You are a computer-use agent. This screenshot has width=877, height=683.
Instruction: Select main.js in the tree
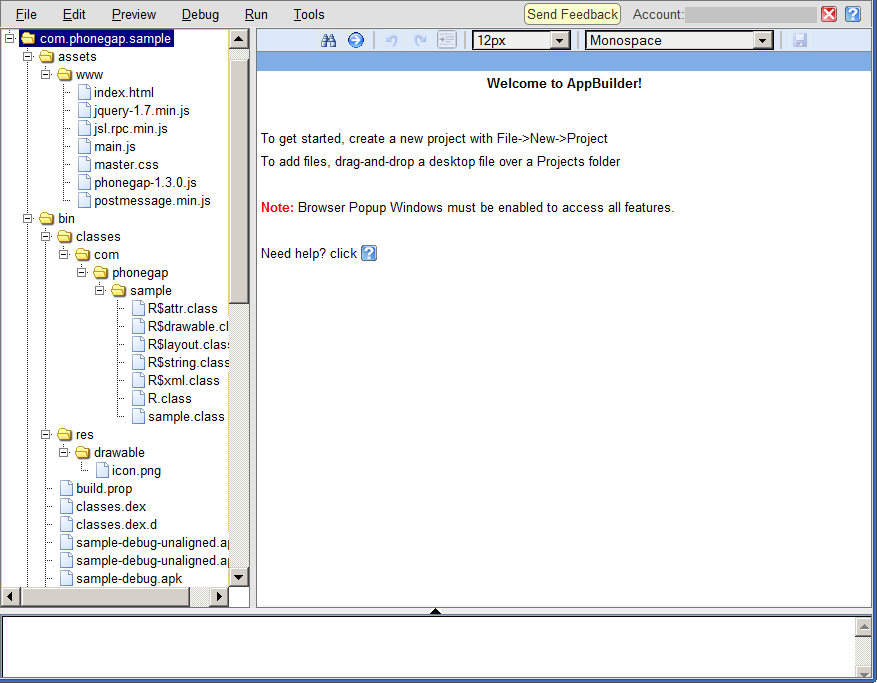click(x=115, y=147)
